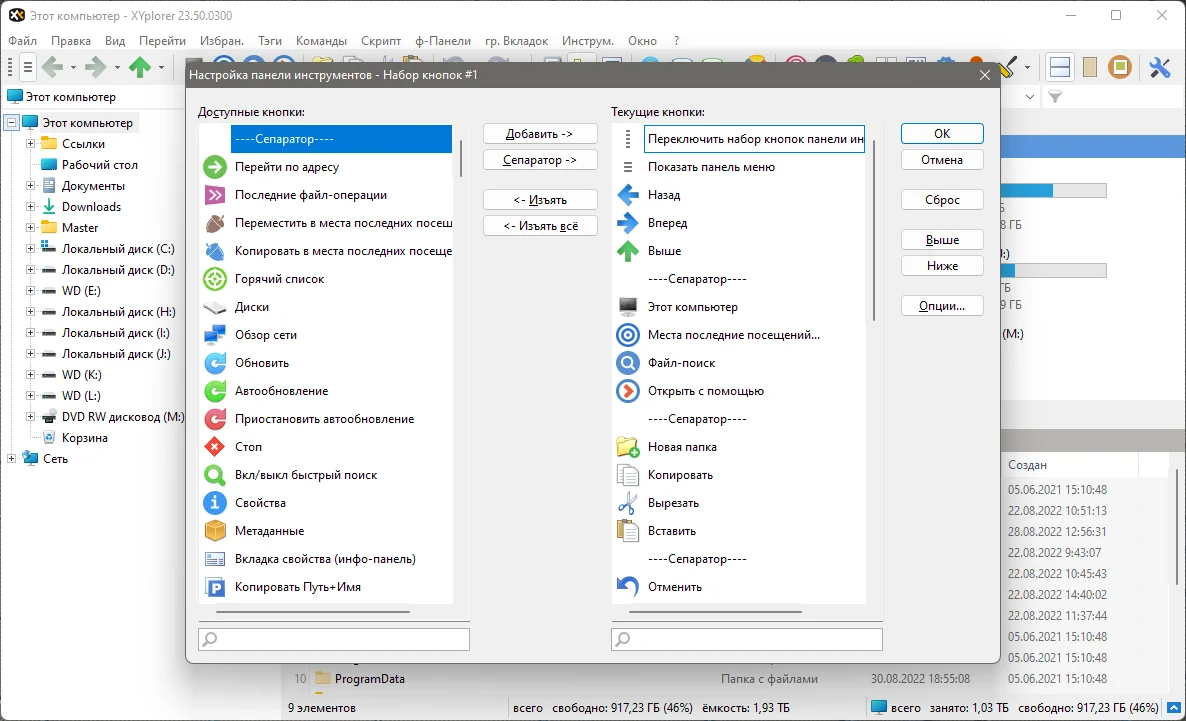
Task: Click the wrench configuration icon in the toolbar
Action: point(1160,67)
